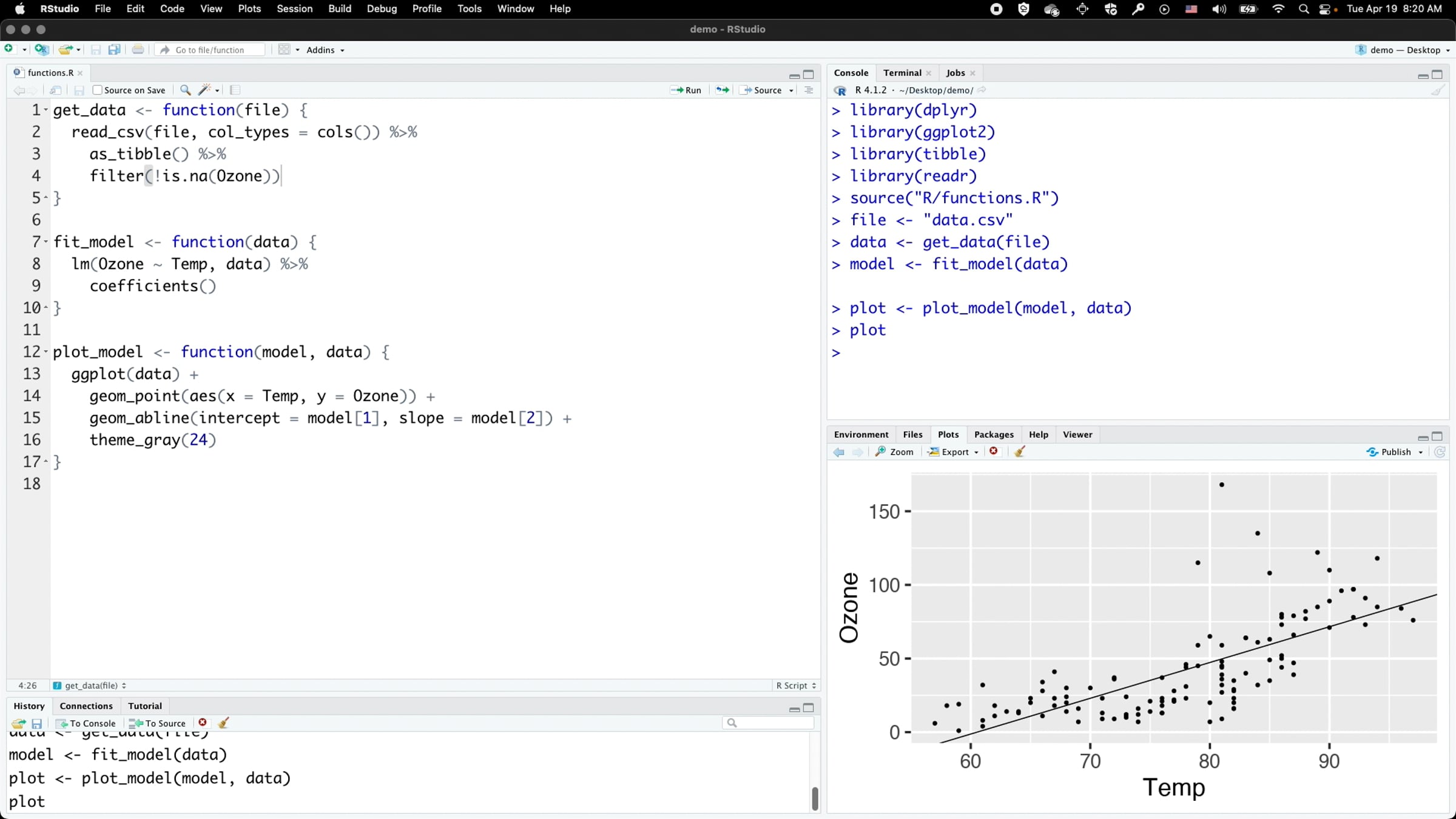The height and width of the screenshot is (819, 1456).
Task: Open macOS Spotlight search
Action: coord(1303,9)
